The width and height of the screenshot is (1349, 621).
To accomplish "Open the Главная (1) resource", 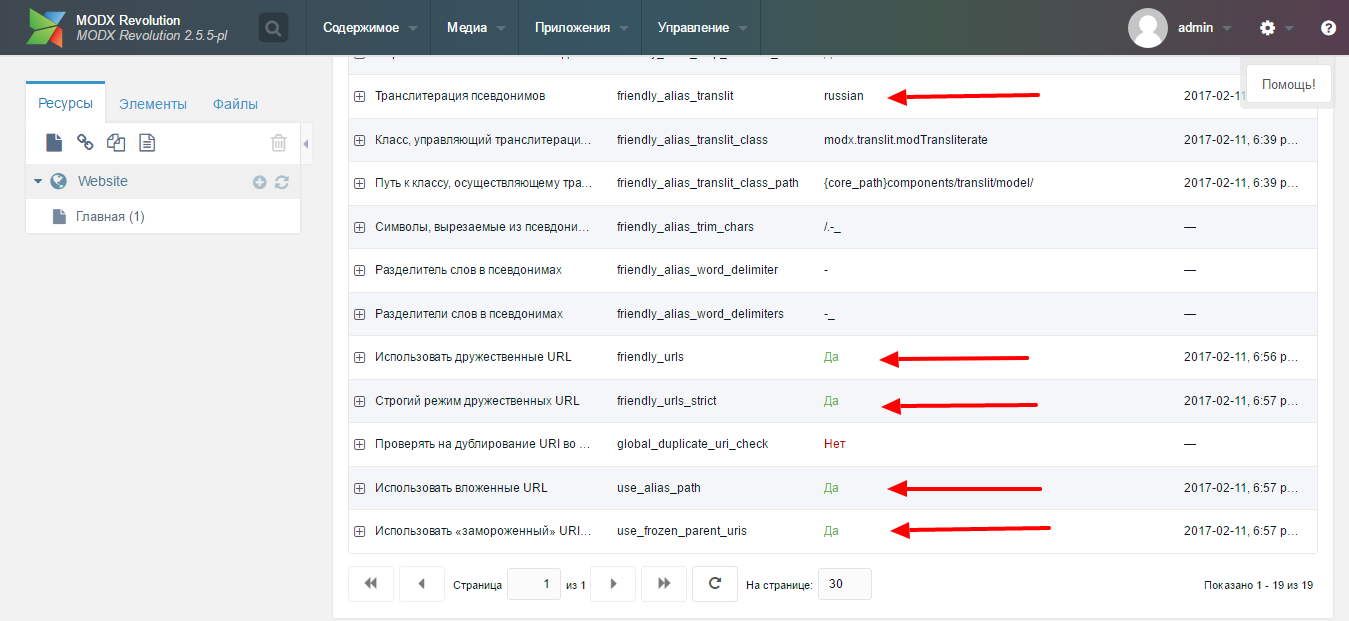I will pyautogui.click(x=110, y=216).
